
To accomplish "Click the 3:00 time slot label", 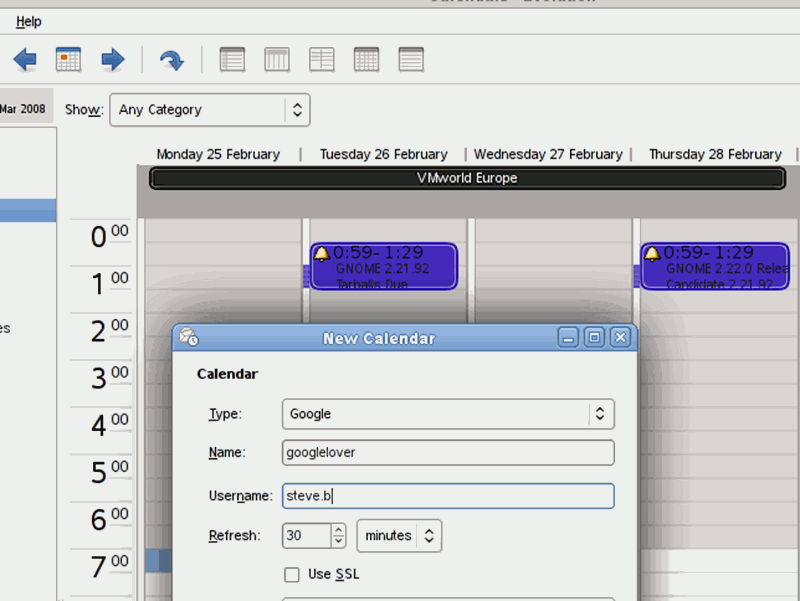I will coord(110,378).
